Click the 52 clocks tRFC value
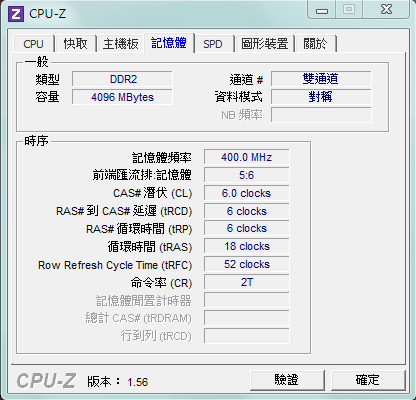Viewport: 416px width, 400px height. point(247,264)
